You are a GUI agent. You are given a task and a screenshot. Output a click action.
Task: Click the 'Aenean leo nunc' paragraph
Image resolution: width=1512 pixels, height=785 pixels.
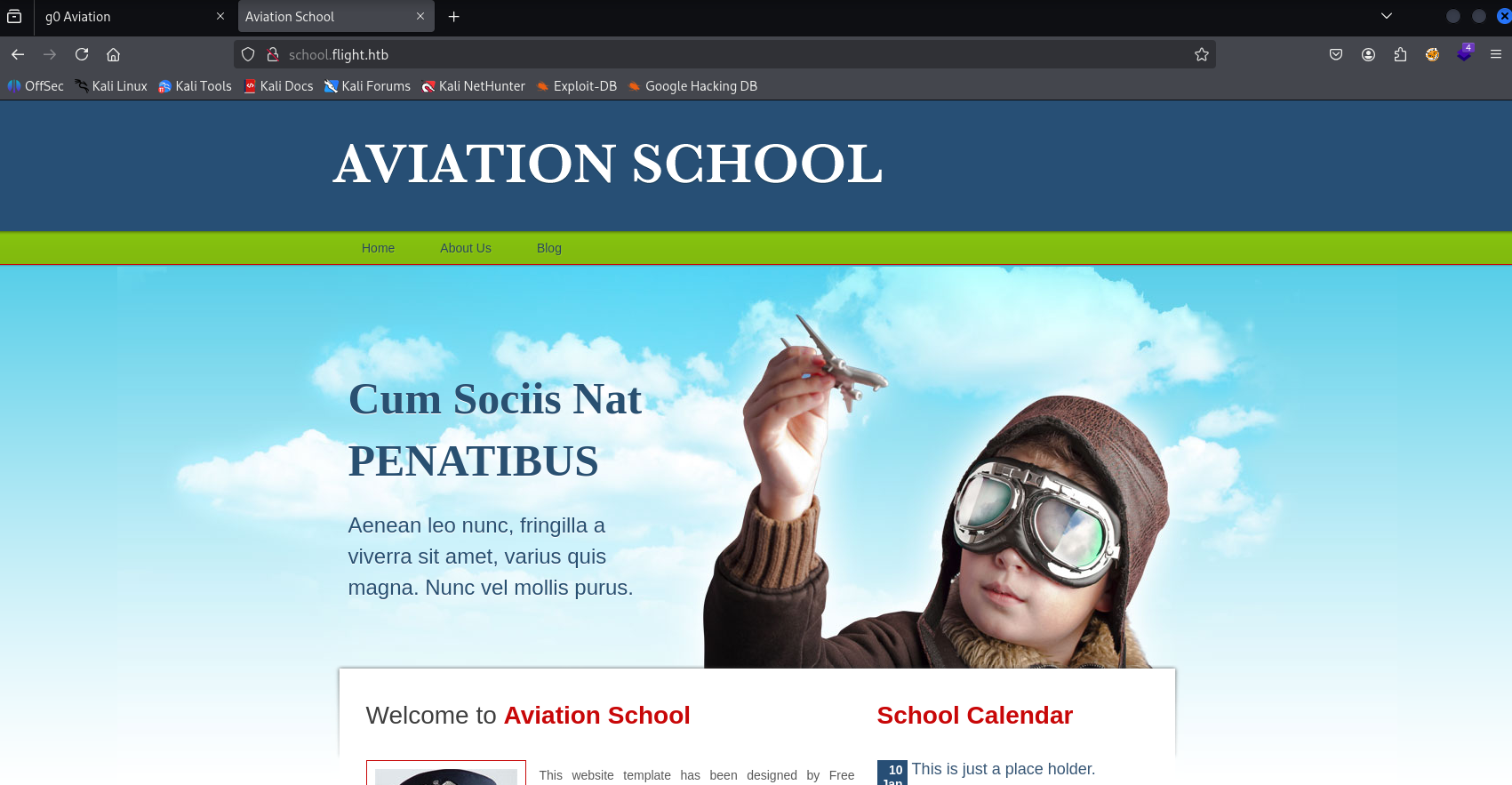491,557
